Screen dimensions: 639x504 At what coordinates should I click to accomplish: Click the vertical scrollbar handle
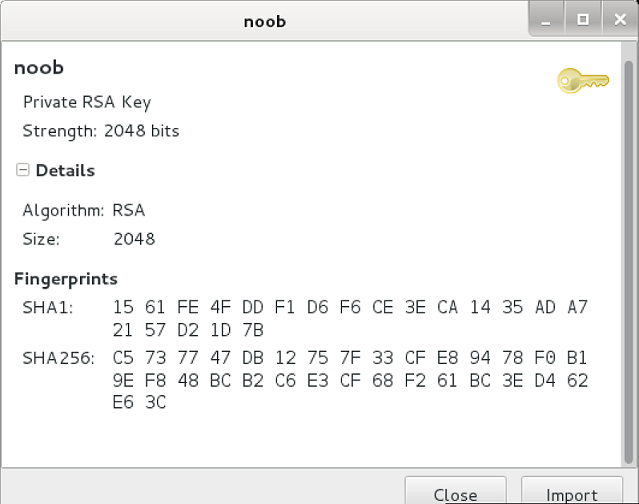tap(628, 262)
